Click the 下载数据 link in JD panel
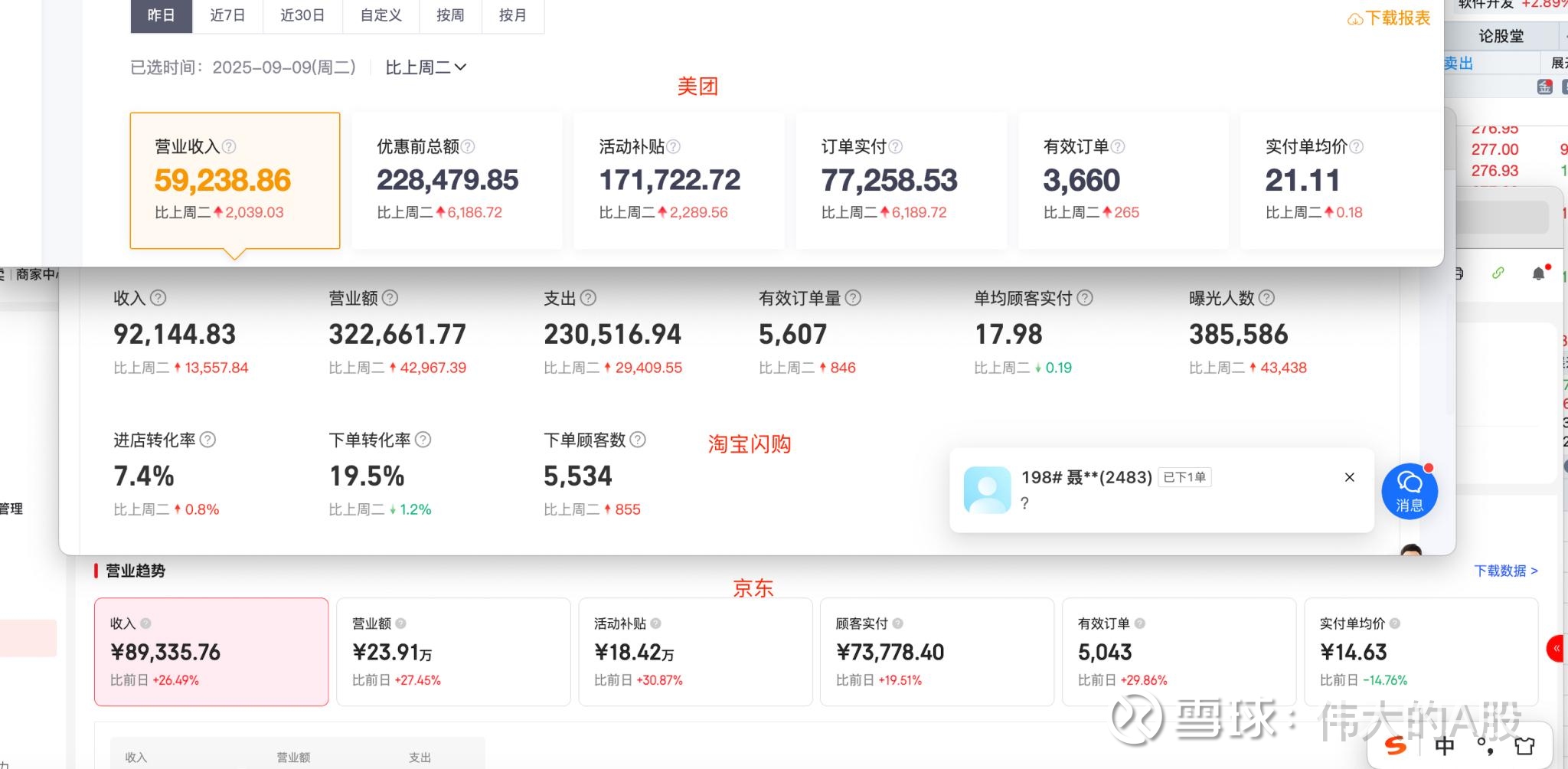This screenshot has width=1568, height=769. (1505, 571)
